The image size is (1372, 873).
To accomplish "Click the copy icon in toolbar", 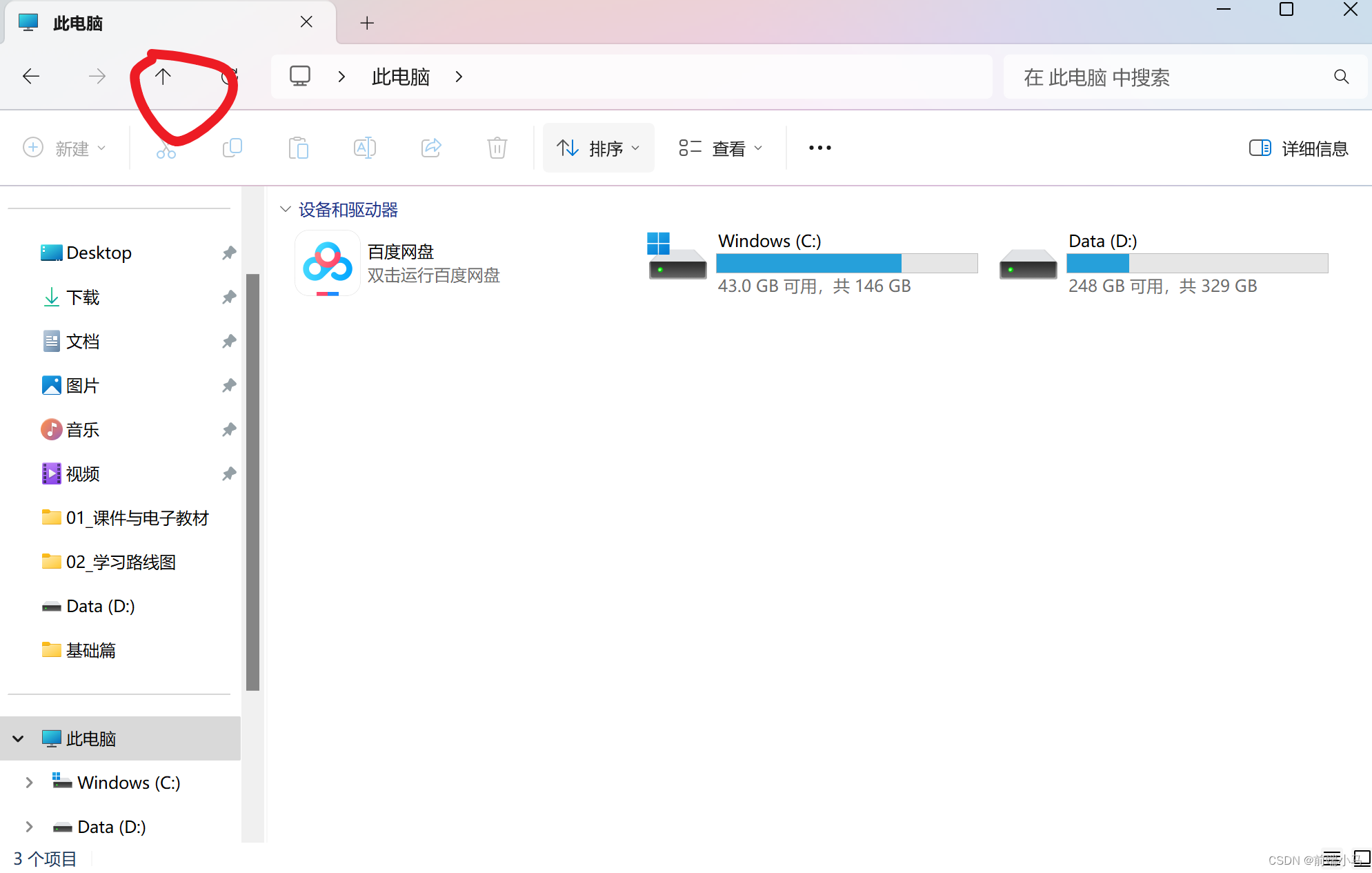I will tap(232, 148).
